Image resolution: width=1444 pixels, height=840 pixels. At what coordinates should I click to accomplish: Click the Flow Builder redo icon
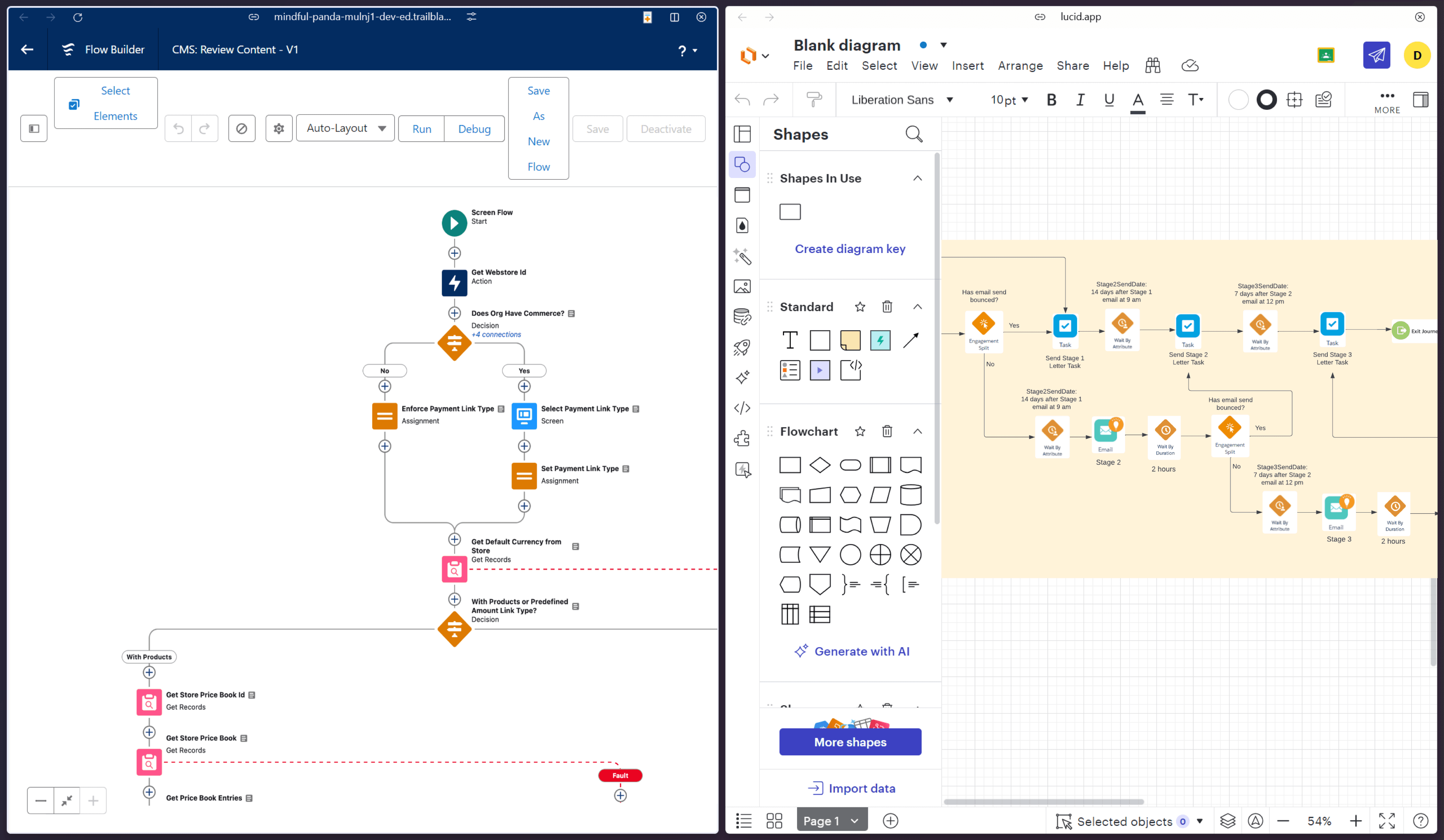click(204, 128)
